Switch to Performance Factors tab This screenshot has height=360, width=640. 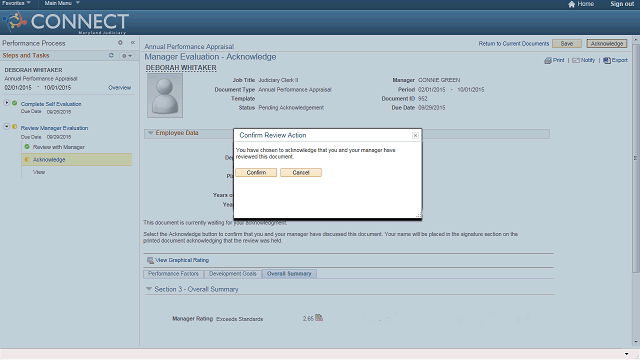(x=173, y=274)
